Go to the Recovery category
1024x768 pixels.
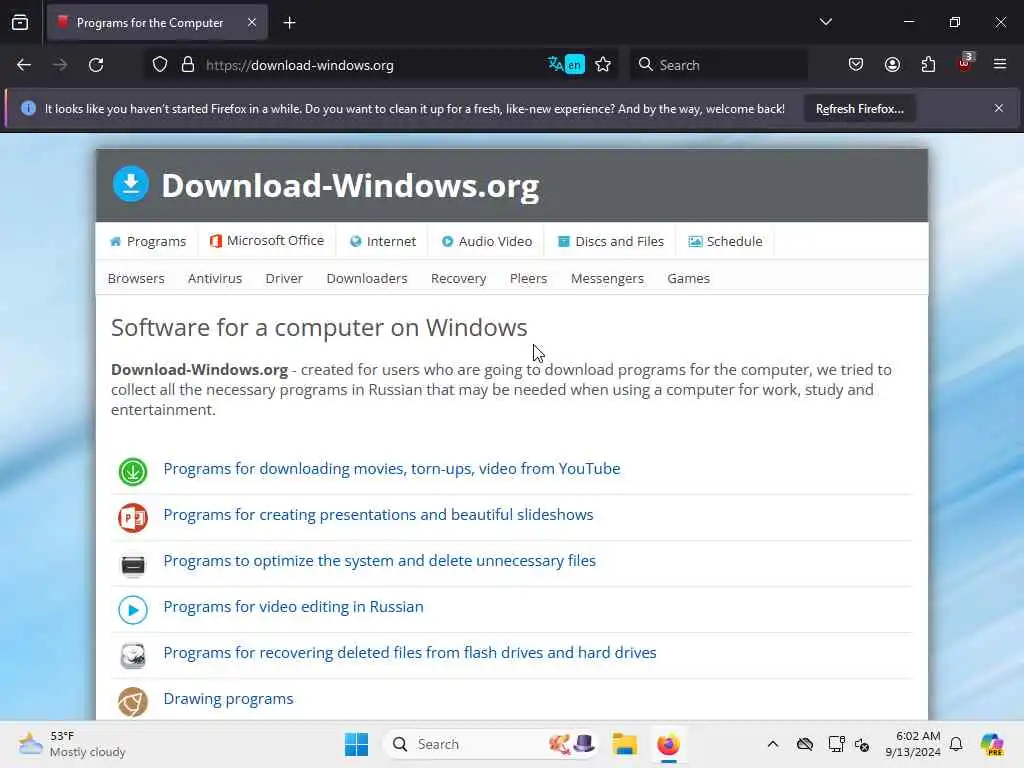[x=458, y=279]
